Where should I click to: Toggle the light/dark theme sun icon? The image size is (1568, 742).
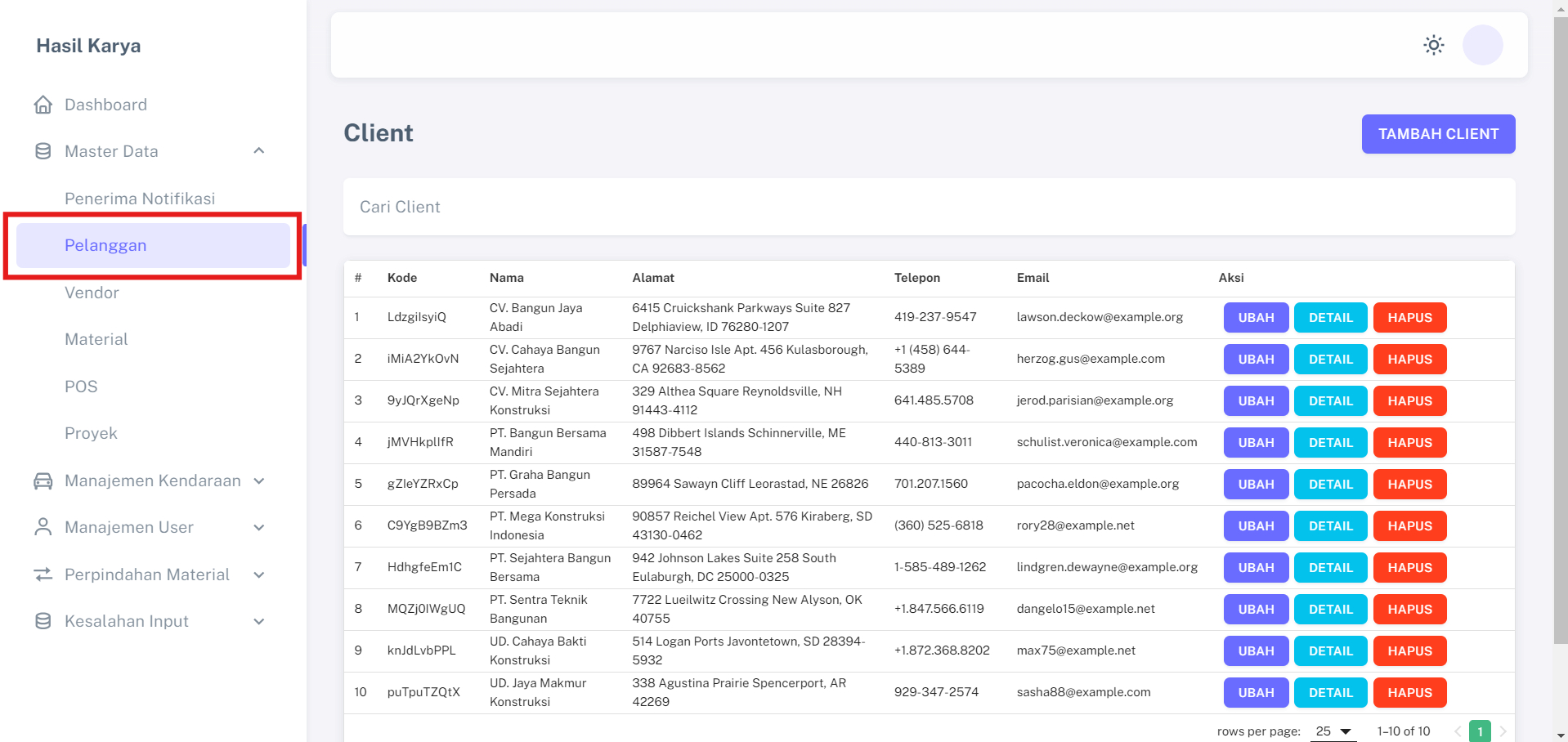coord(1433,45)
